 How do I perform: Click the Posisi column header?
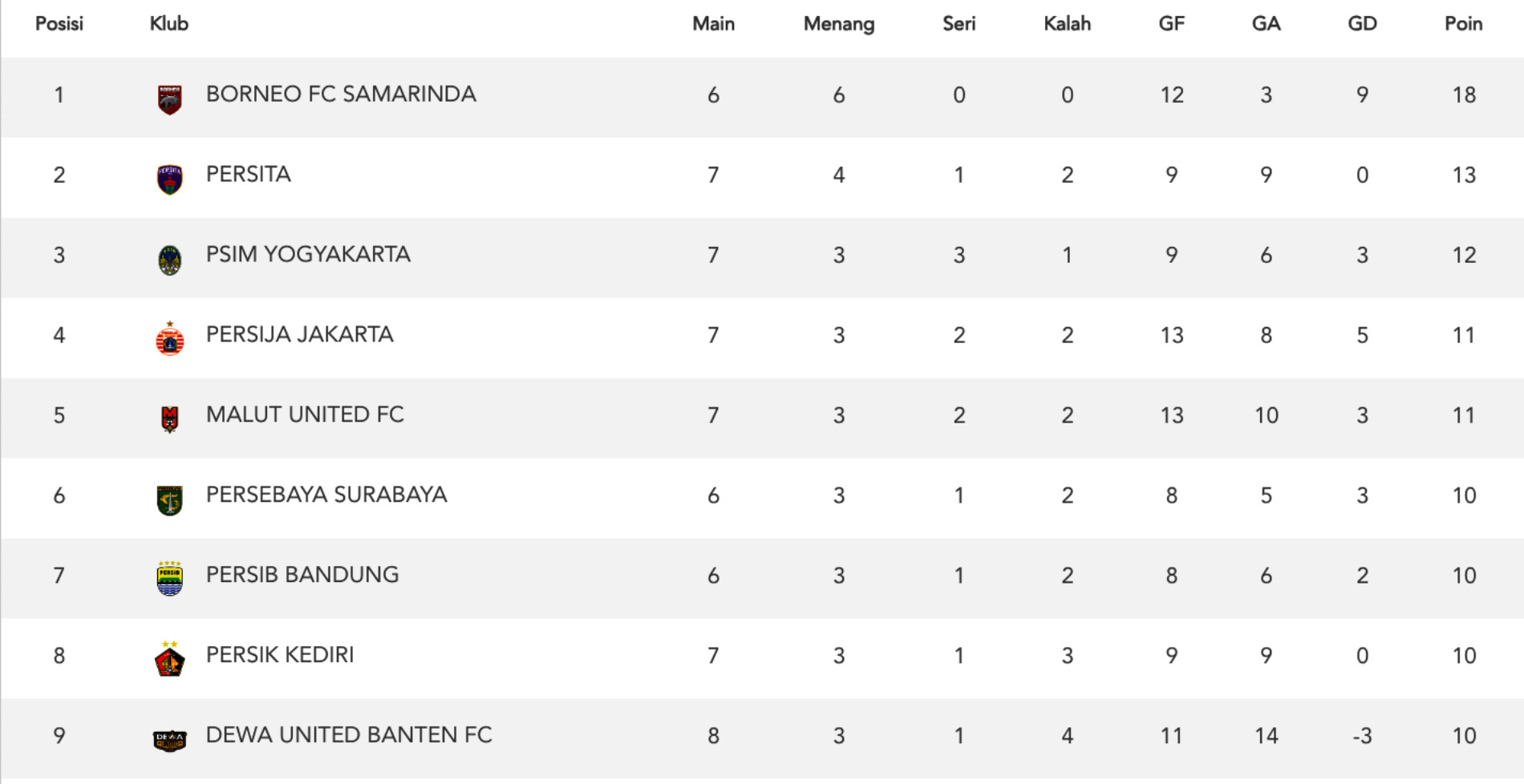click(59, 24)
